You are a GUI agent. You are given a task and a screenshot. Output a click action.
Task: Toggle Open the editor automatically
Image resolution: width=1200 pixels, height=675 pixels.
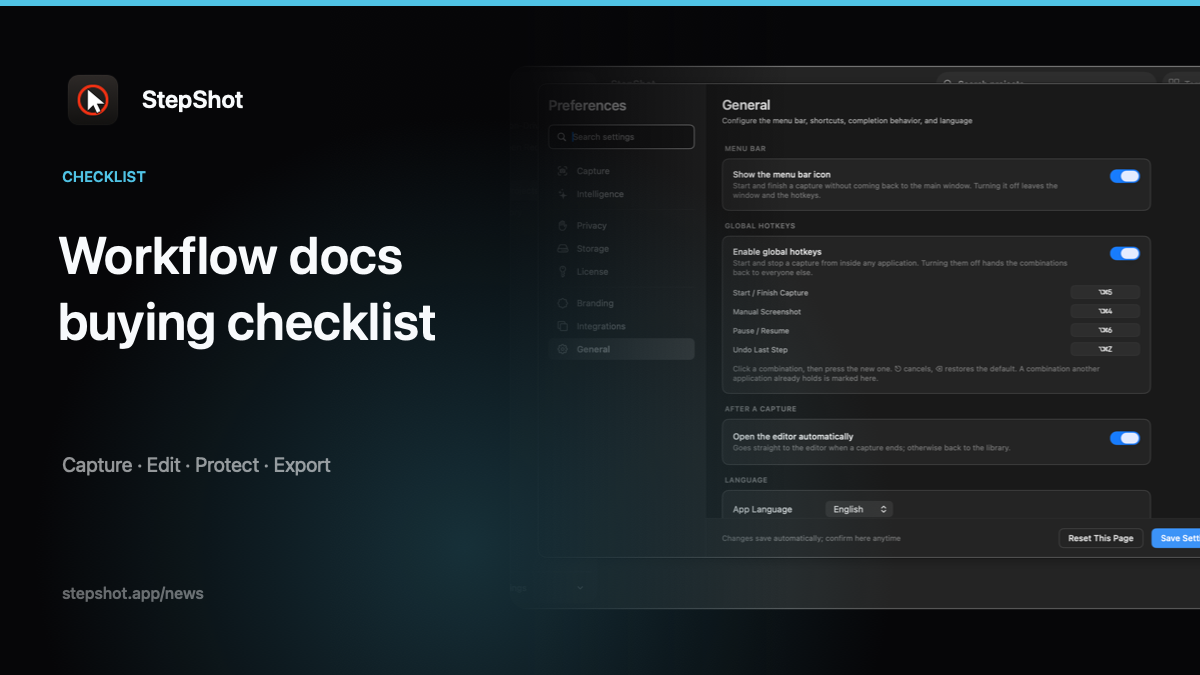[x=1124, y=438]
